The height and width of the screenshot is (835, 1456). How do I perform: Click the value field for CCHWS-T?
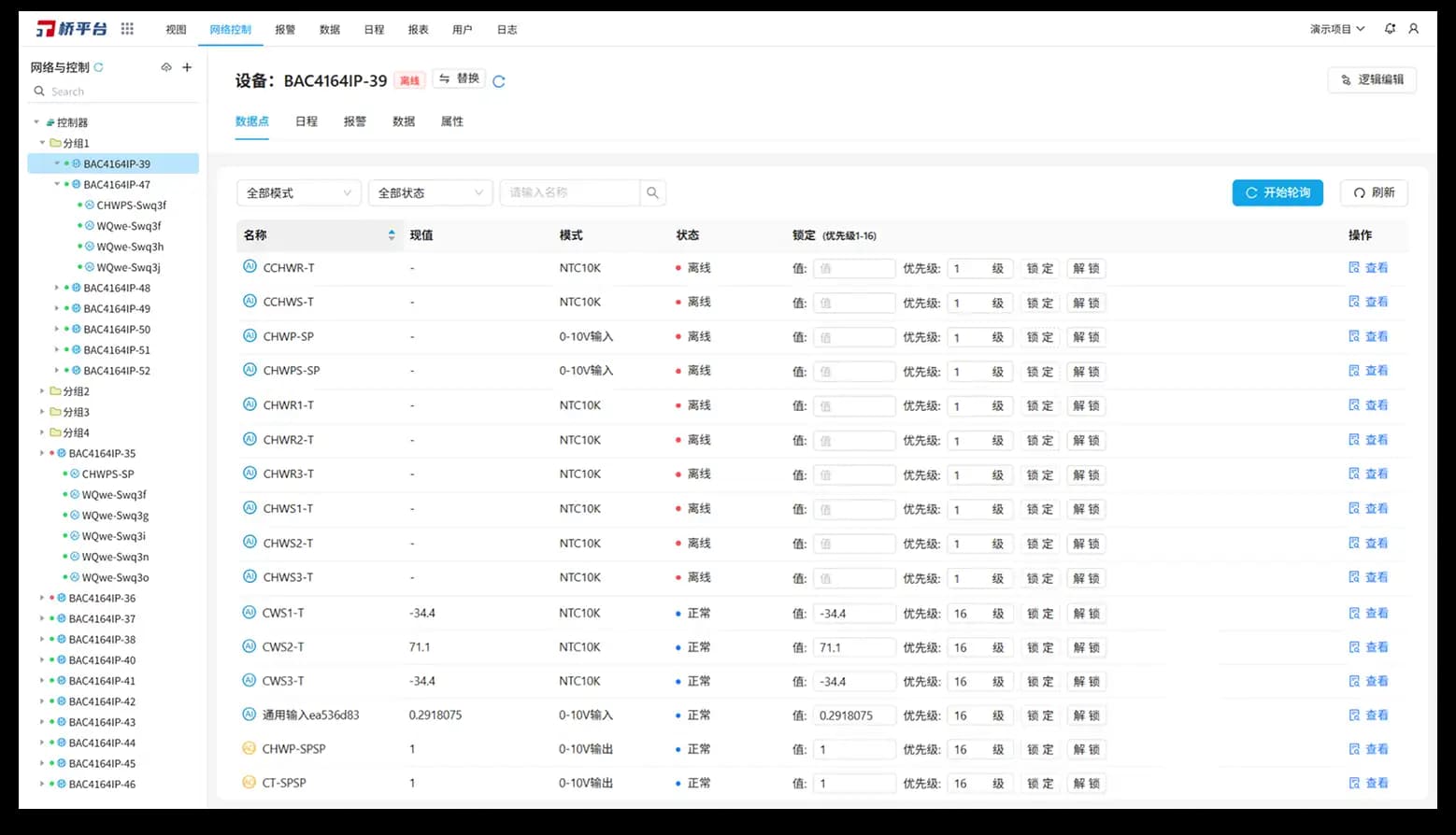tap(854, 303)
